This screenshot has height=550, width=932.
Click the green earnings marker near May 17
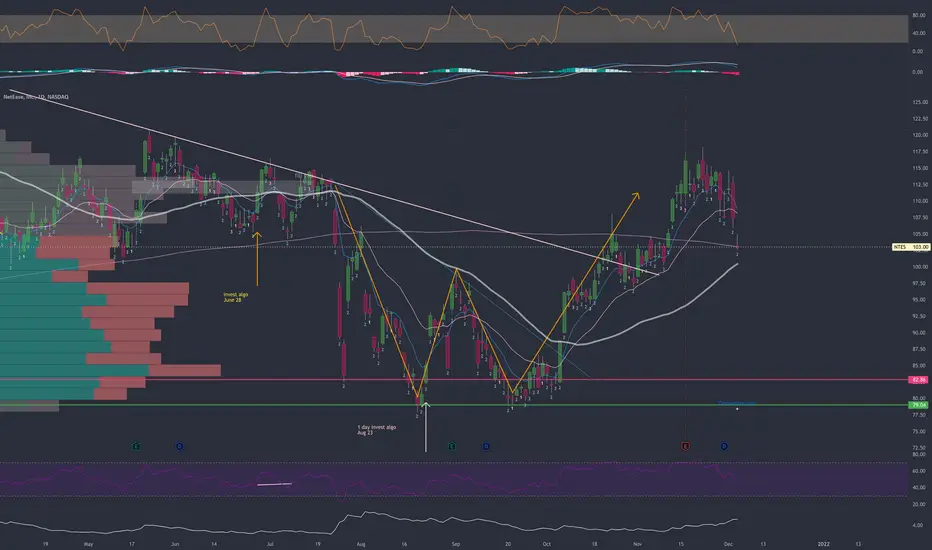point(136,446)
